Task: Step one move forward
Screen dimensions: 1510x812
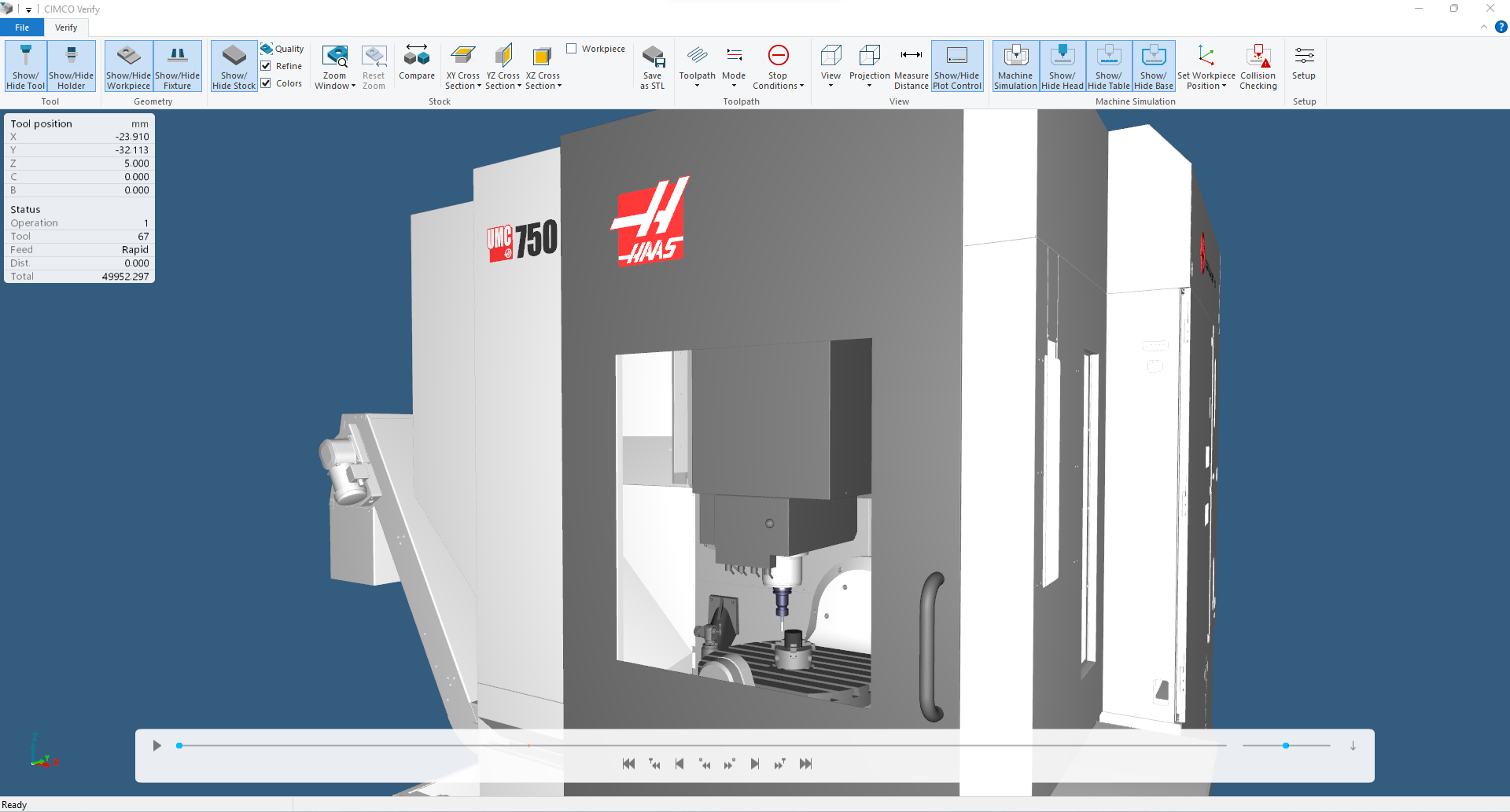Action: tap(755, 764)
